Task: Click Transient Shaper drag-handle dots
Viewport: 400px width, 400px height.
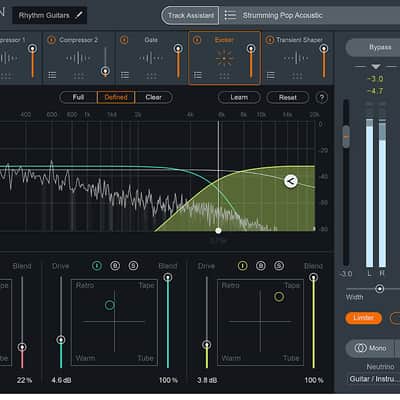Action: point(297,76)
